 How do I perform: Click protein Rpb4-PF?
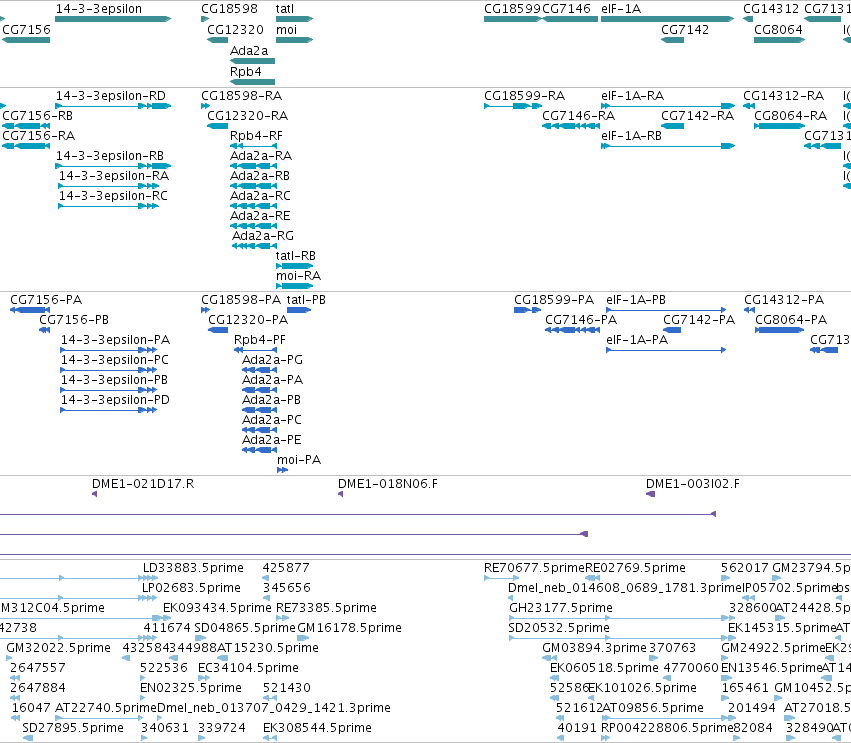(255, 350)
